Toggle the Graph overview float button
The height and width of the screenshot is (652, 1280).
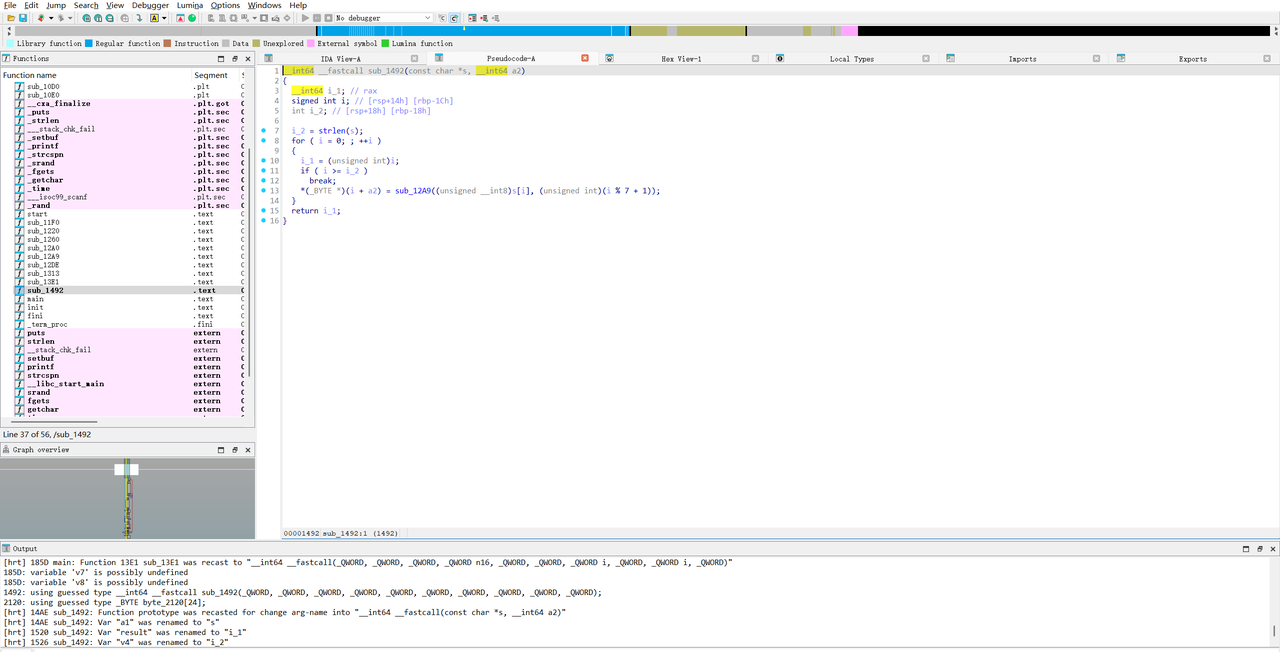point(235,450)
